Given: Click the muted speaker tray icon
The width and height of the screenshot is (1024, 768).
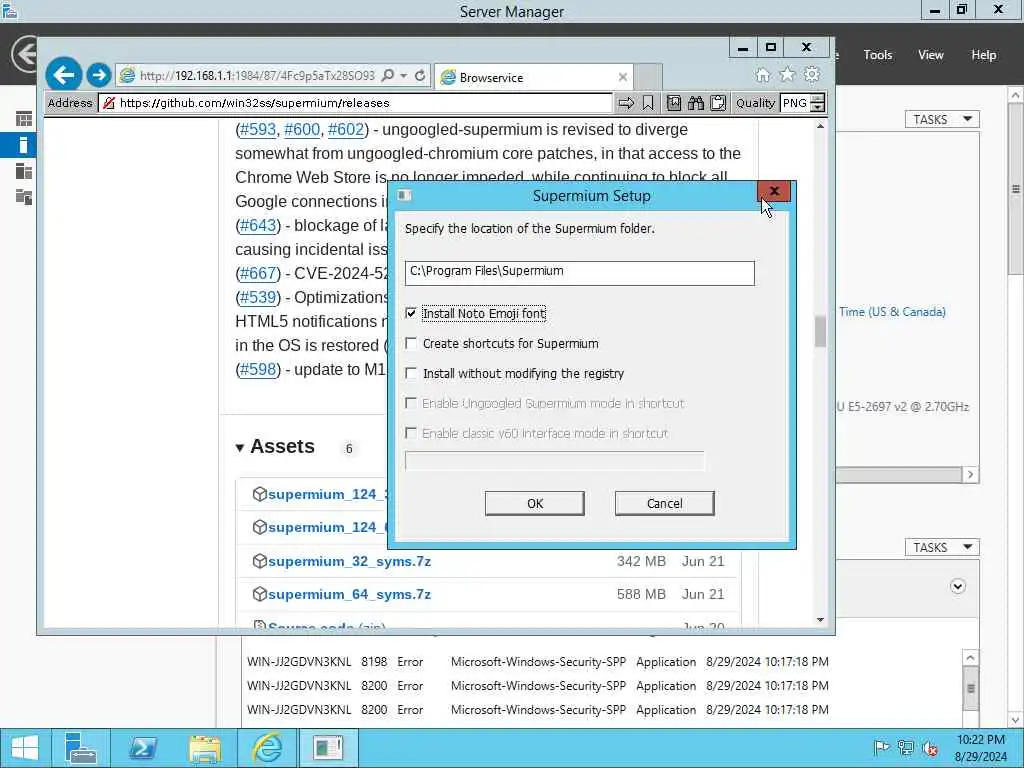Looking at the screenshot, I should point(931,748).
